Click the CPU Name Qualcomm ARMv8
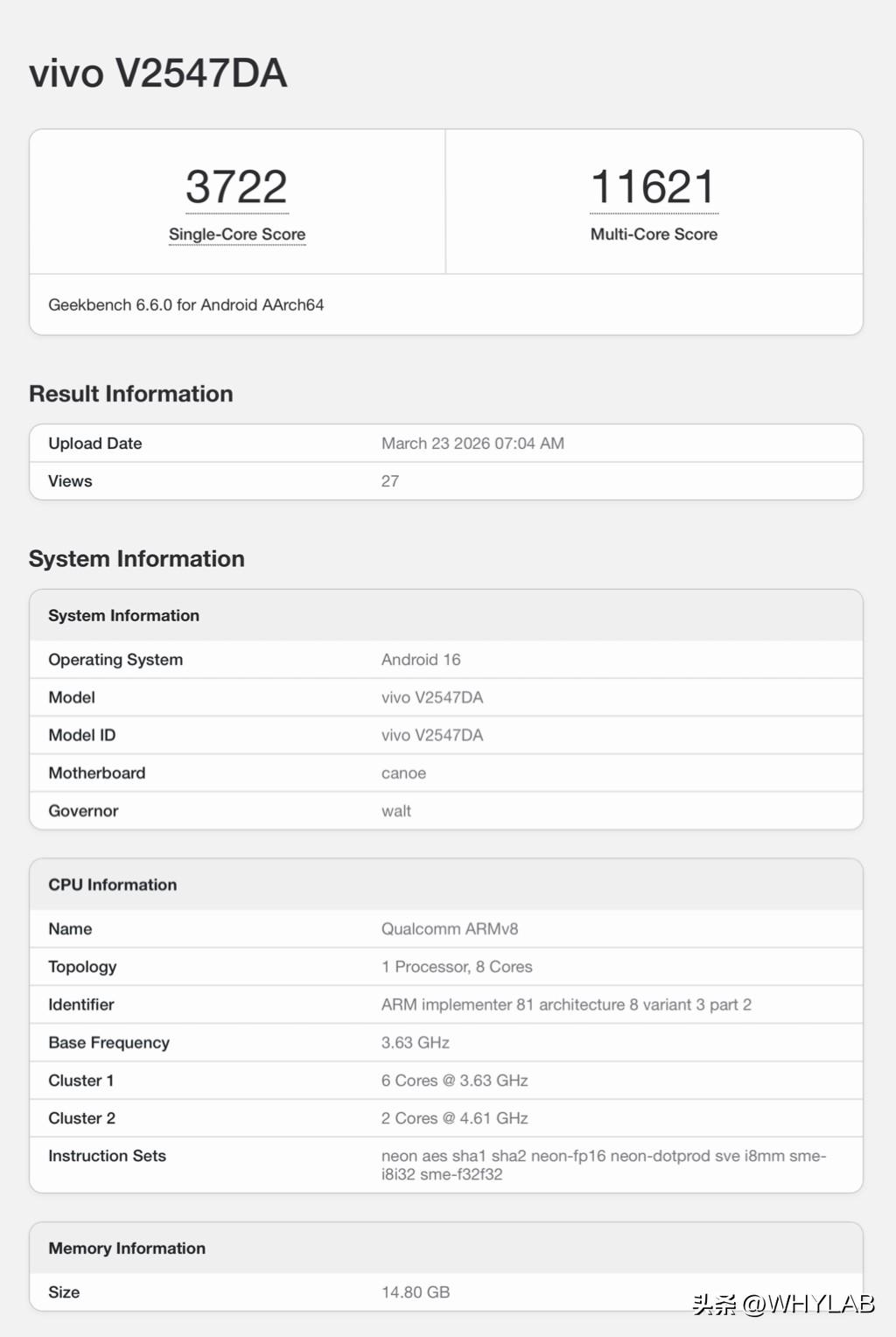 (x=450, y=928)
